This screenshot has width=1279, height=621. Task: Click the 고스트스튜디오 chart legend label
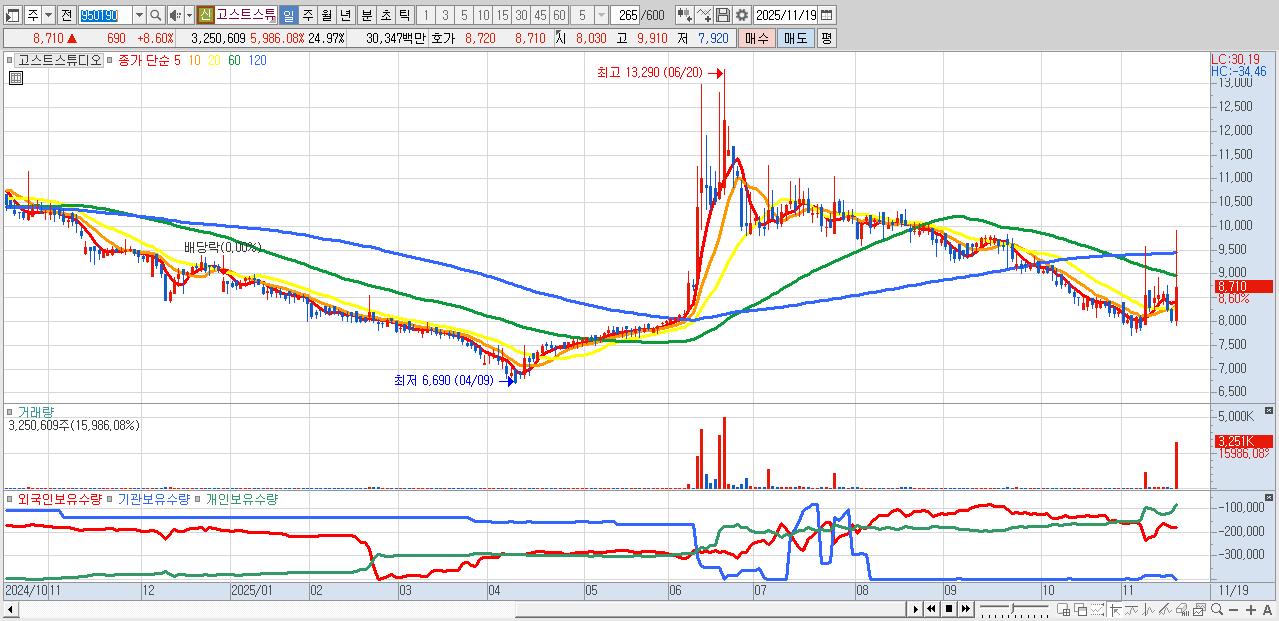[58, 61]
